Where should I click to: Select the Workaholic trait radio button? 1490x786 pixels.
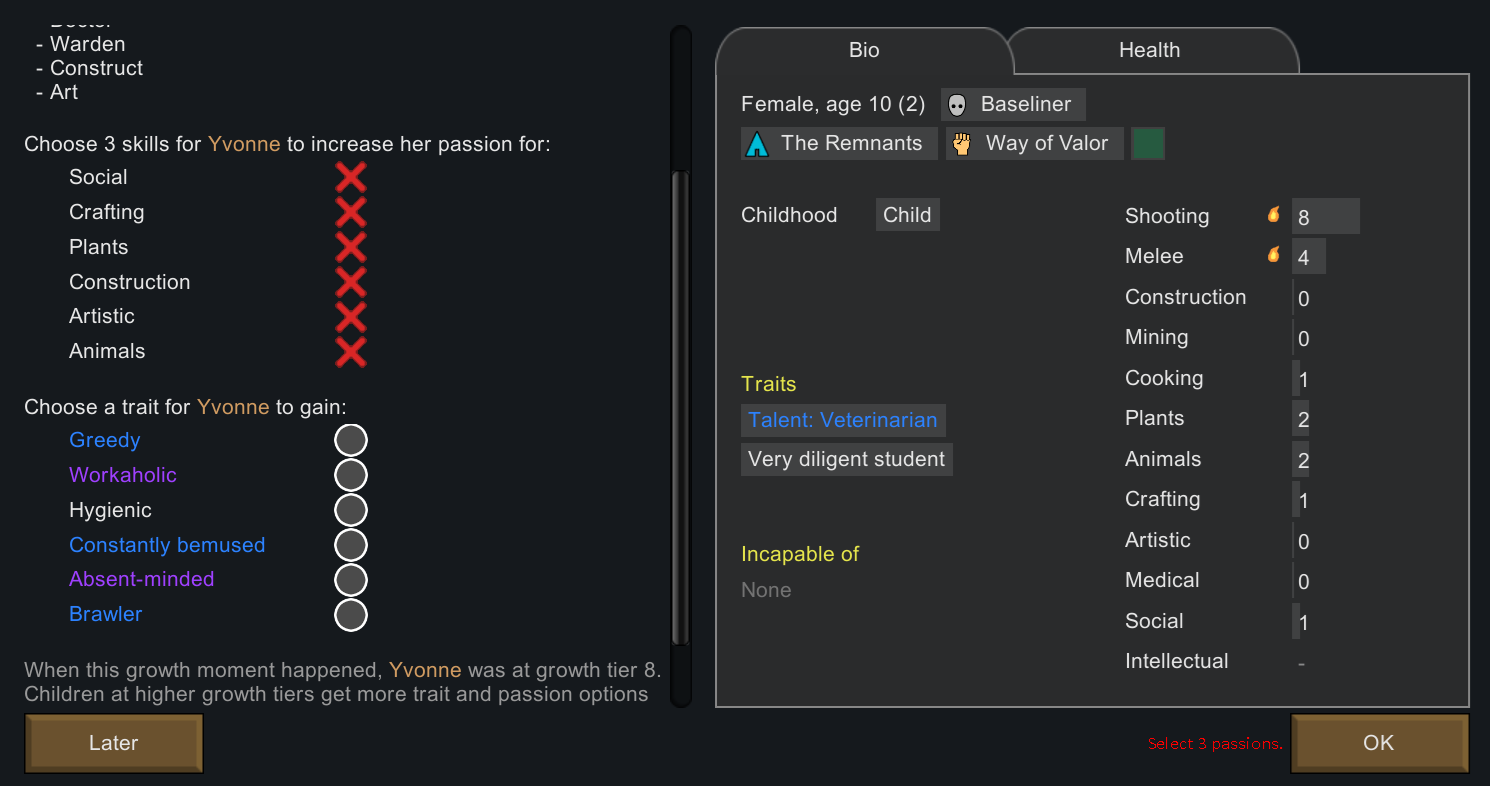[x=351, y=475]
